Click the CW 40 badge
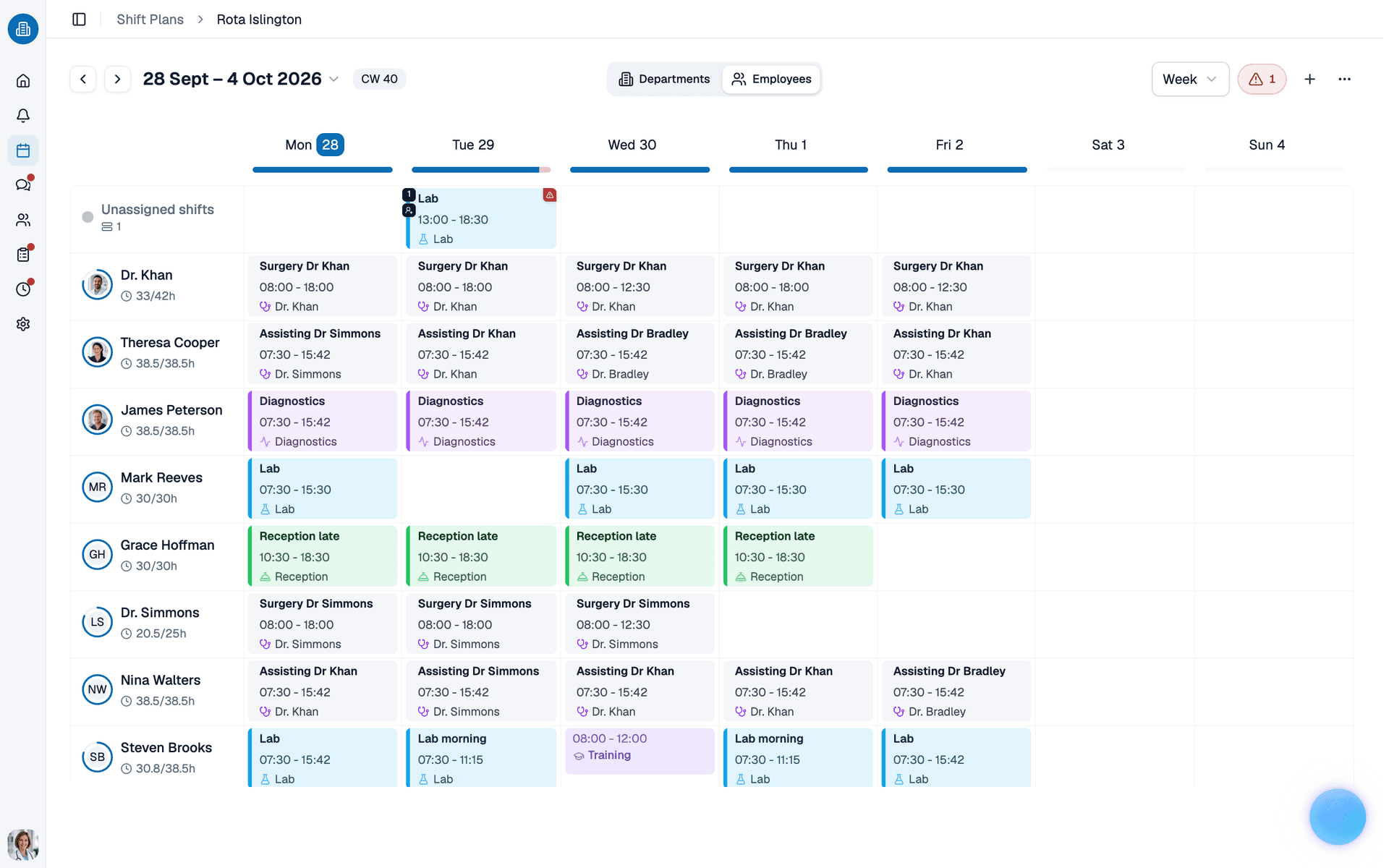Image resolution: width=1389 pixels, height=868 pixels. (x=379, y=79)
